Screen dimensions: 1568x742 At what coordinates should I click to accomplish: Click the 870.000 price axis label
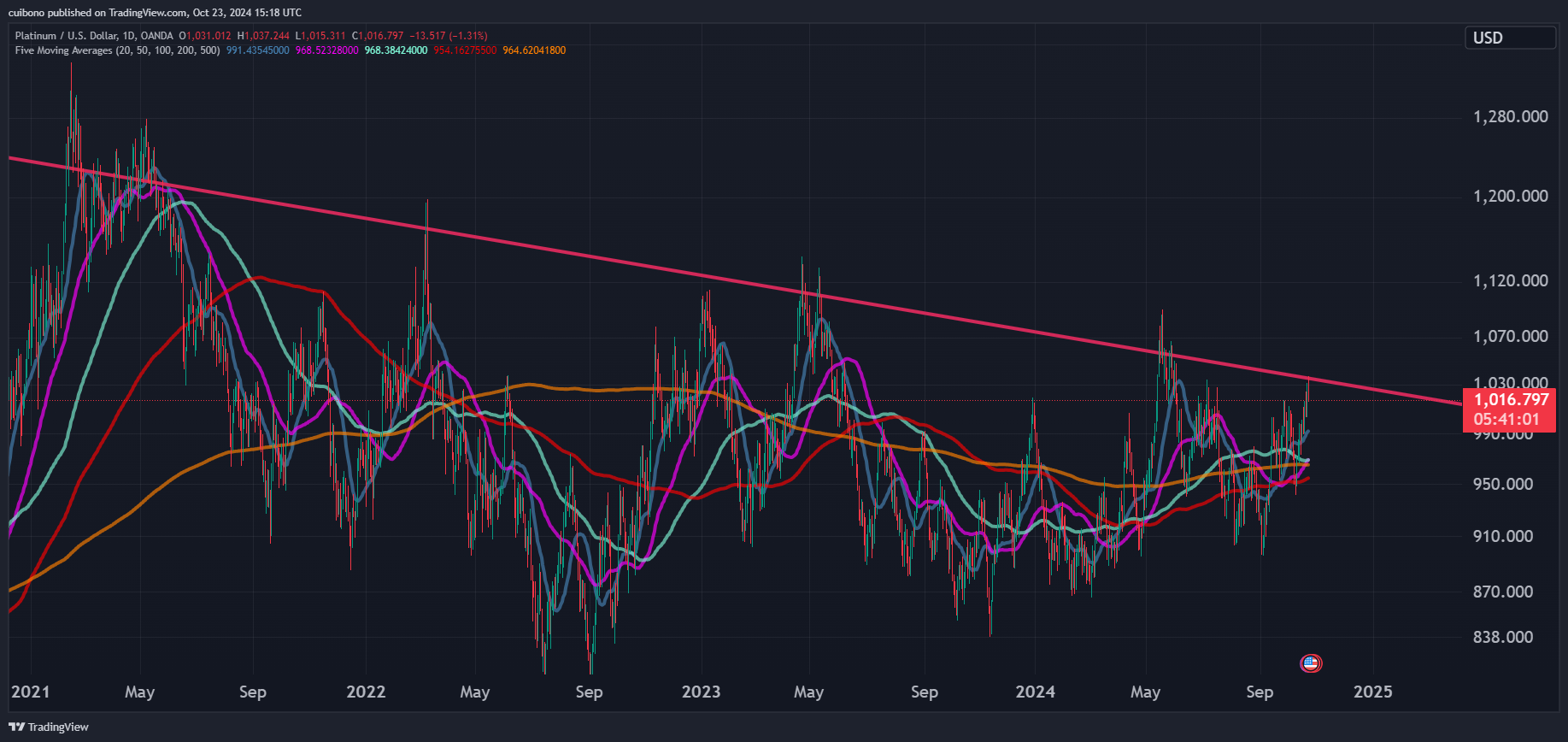[x=1503, y=592]
